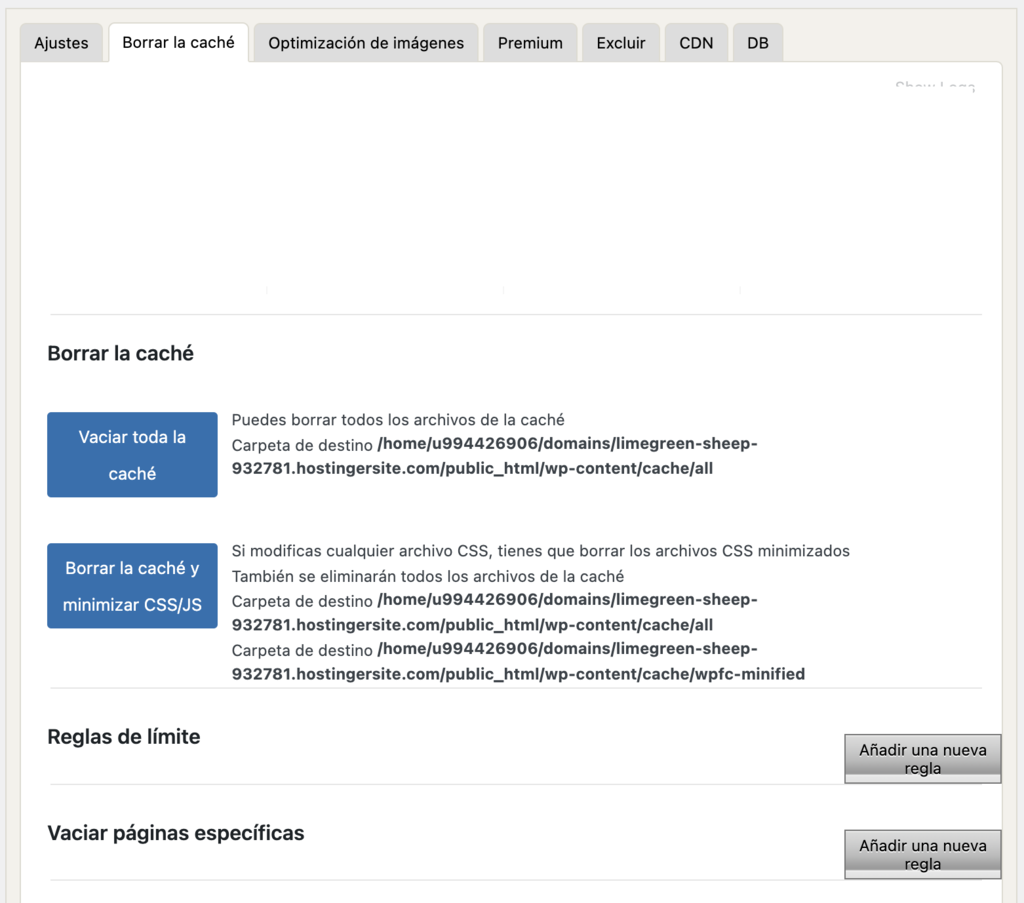Viewport: 1024px width, 903px height.
Task: Add a new rule under Reglas de límite
Action: (x=922, y=758)
